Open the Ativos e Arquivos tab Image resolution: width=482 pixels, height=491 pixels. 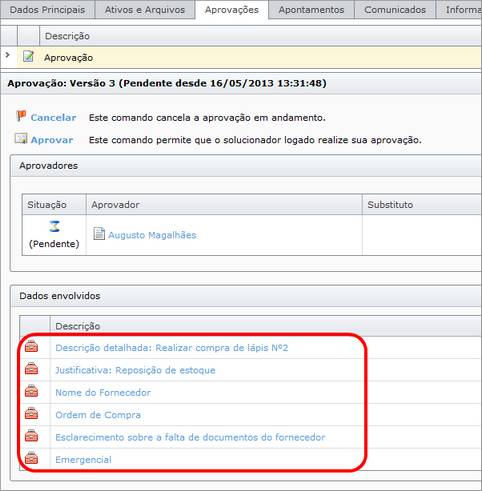[145, 10]
